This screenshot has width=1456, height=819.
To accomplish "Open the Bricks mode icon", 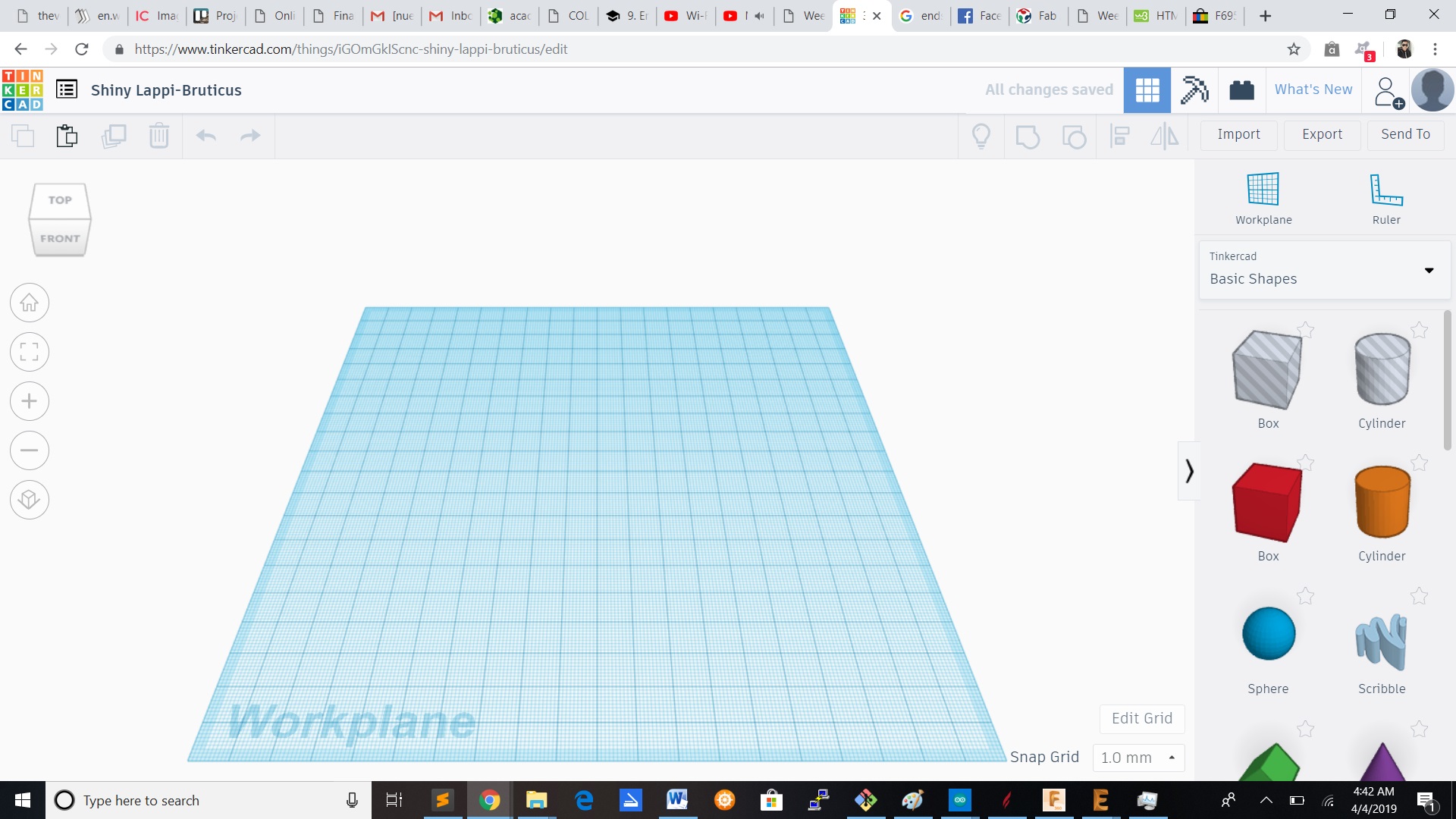I will coord(1241,89).
